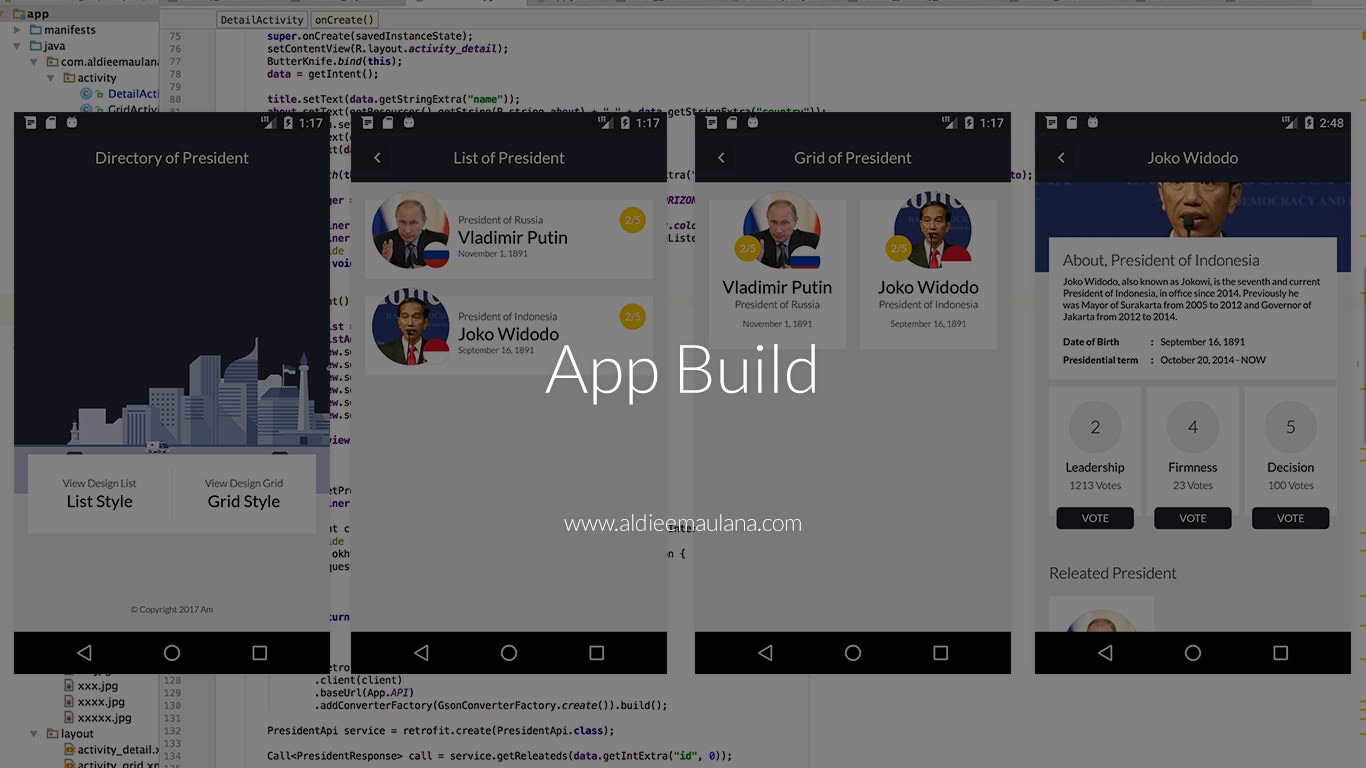Image resolution: width=1366 pixels, height=768 pixels.
Task: Tap Android recents button on Joko Widodo phone
Action: (x=1281, y=653)
